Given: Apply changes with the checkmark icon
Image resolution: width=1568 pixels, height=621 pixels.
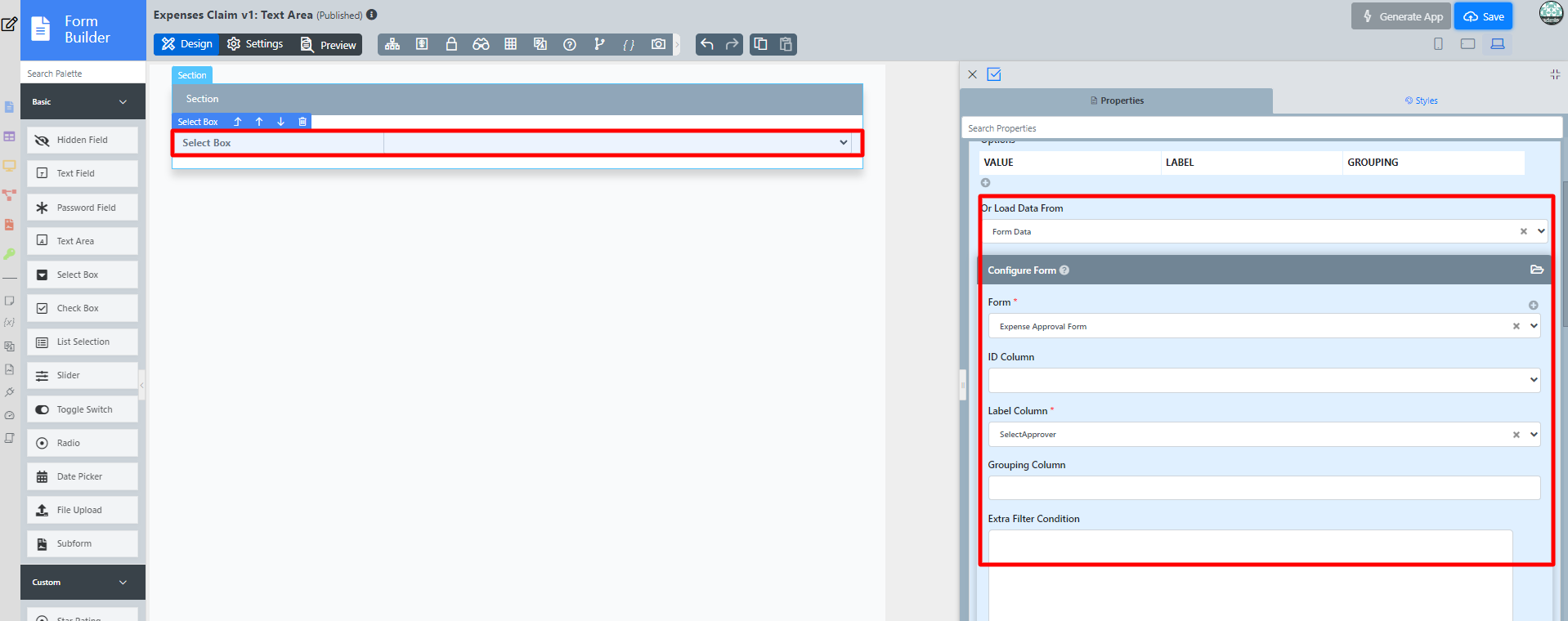Looking at the screenshot, I should [994, 74].
